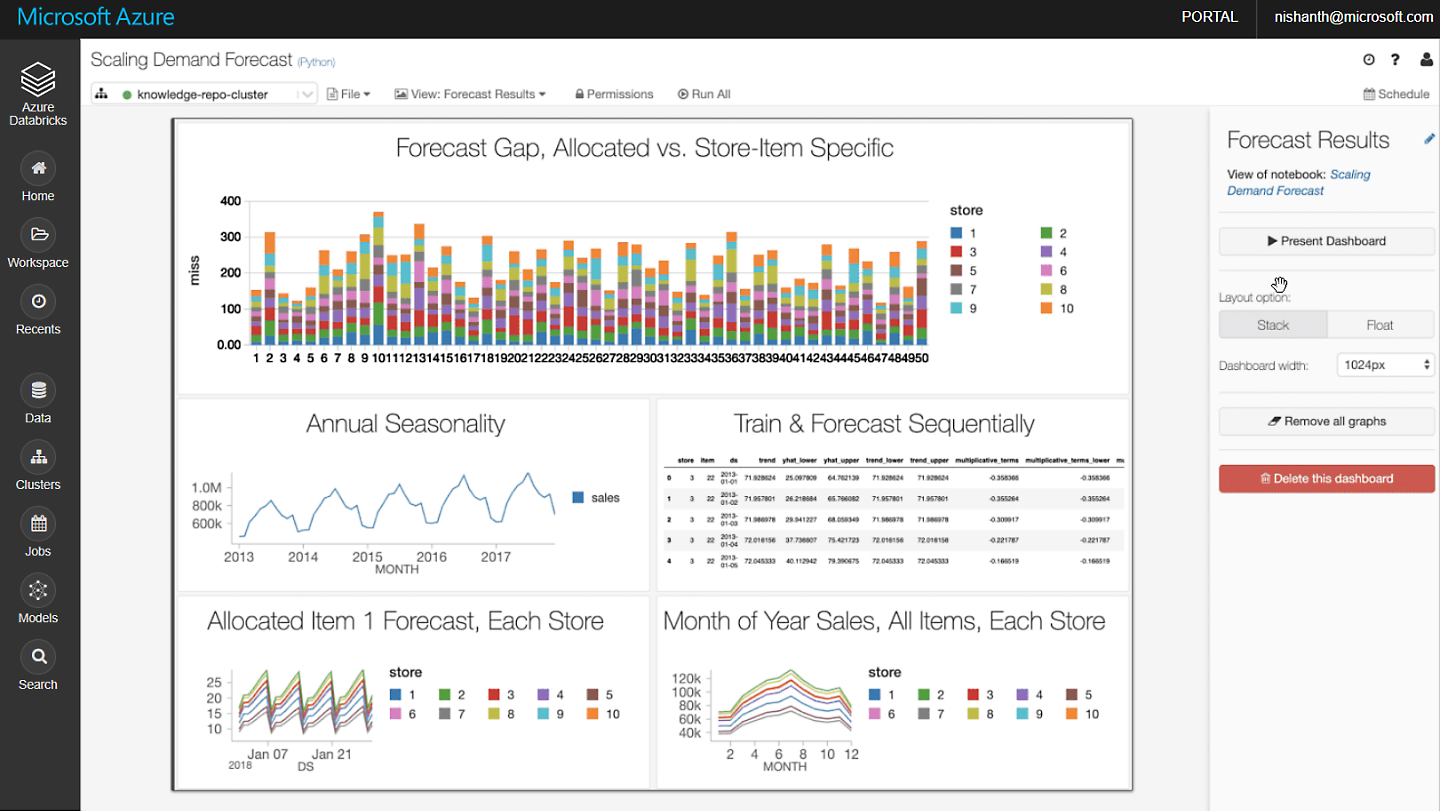
Task: Open the Jobs calendar icon
Action: pos(38,523)
